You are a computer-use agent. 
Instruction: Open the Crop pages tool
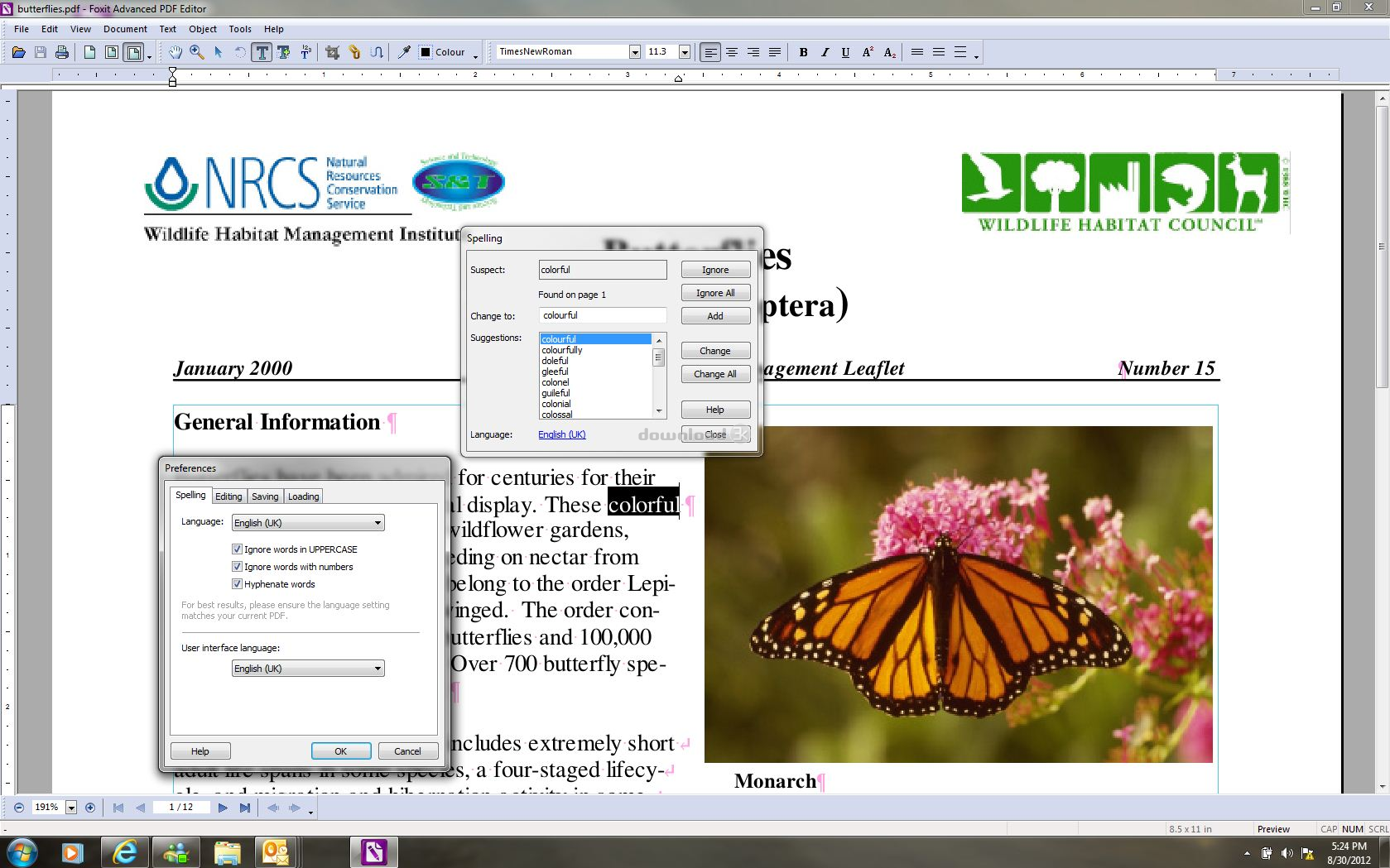tap(332, 52)
